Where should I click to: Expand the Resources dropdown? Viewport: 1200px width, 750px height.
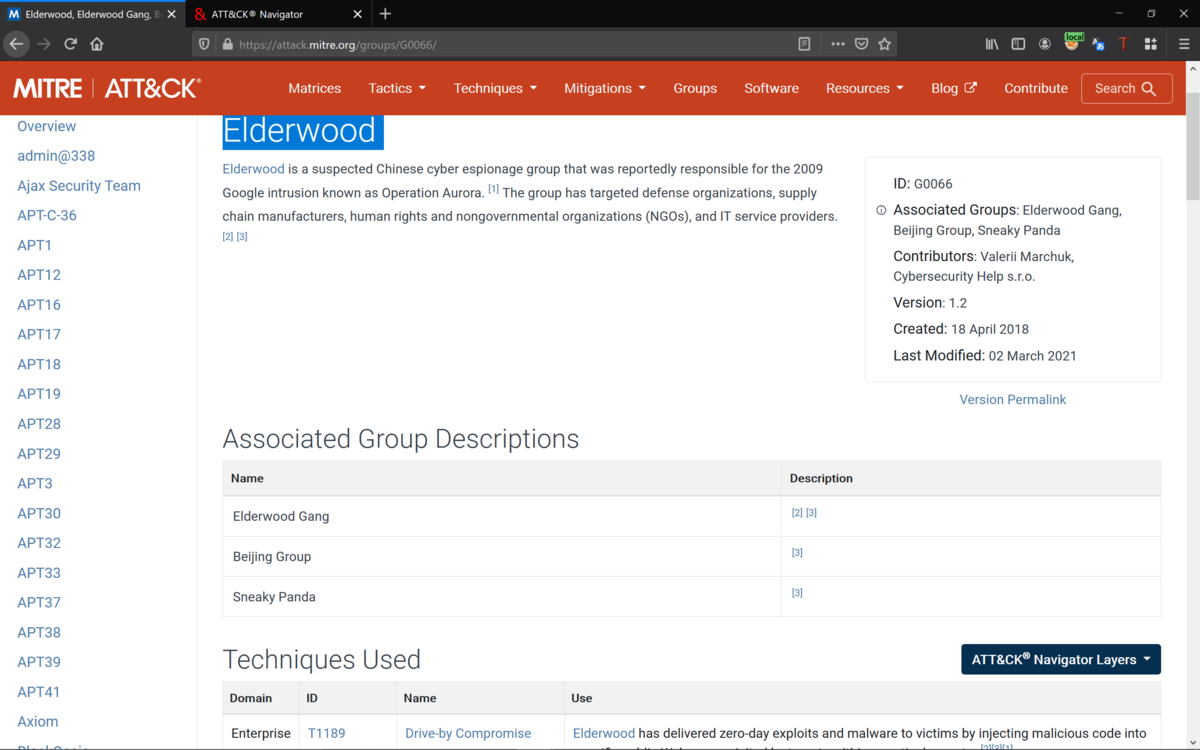pyautogui.click(x=865, y=88)
